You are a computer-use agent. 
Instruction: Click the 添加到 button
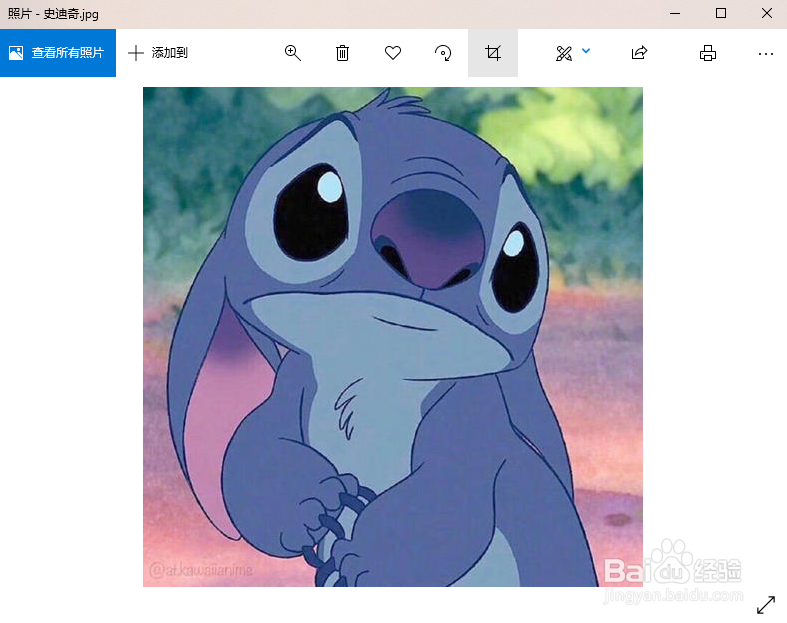tap(158, 53)
